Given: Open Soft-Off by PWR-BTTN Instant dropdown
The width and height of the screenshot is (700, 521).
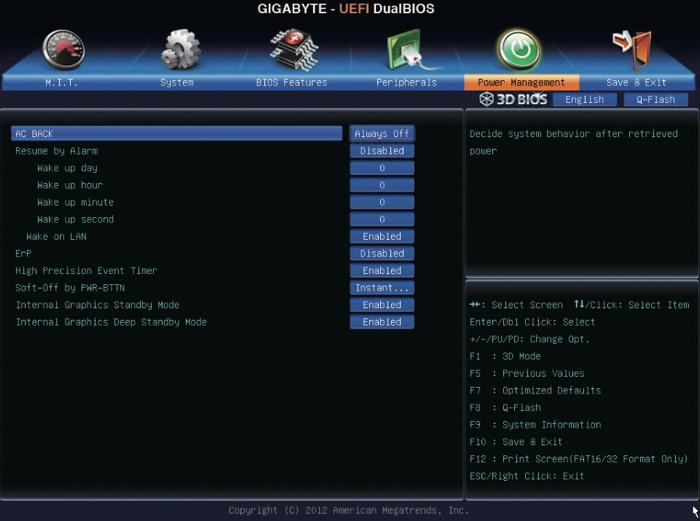Looking at the screenshot, I should [382, 288].
